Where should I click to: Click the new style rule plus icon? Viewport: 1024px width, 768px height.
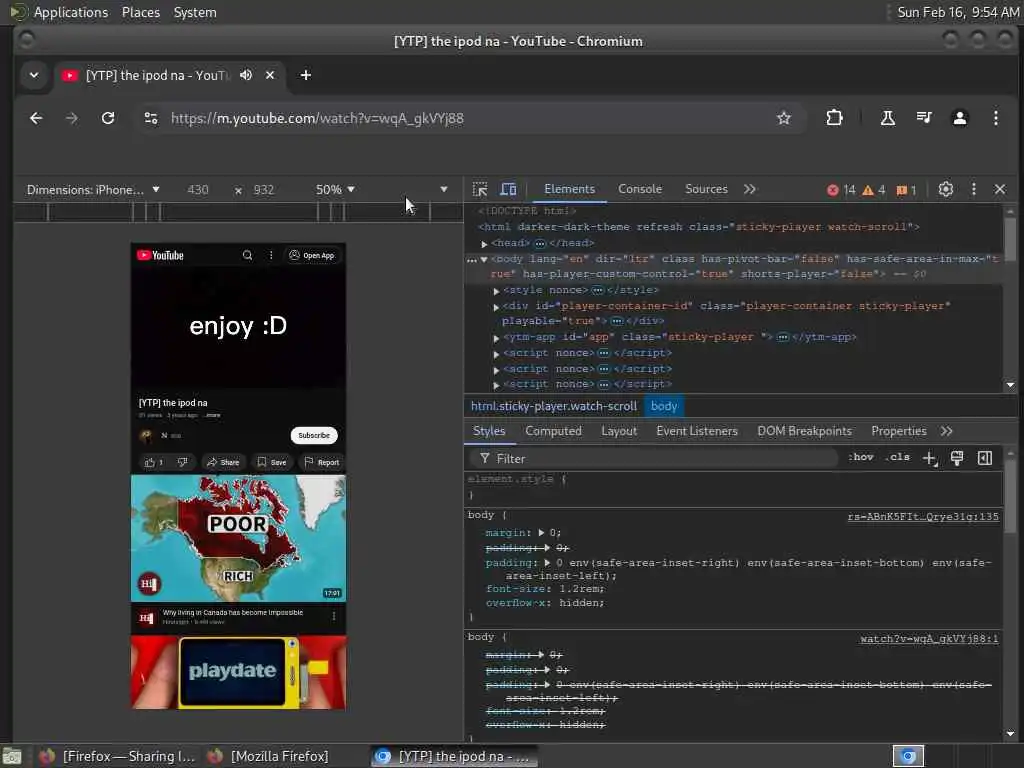(x=930, y=458)
